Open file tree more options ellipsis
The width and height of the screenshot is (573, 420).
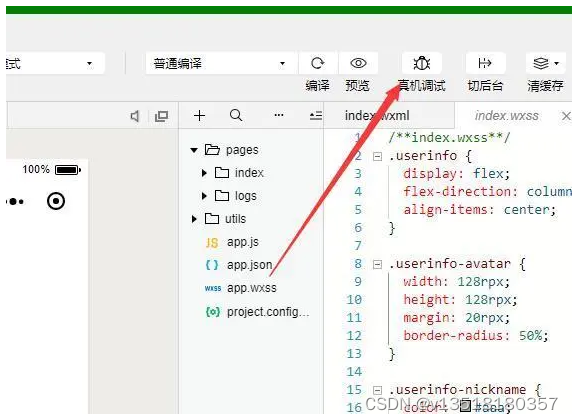click(x=279, y=115)
